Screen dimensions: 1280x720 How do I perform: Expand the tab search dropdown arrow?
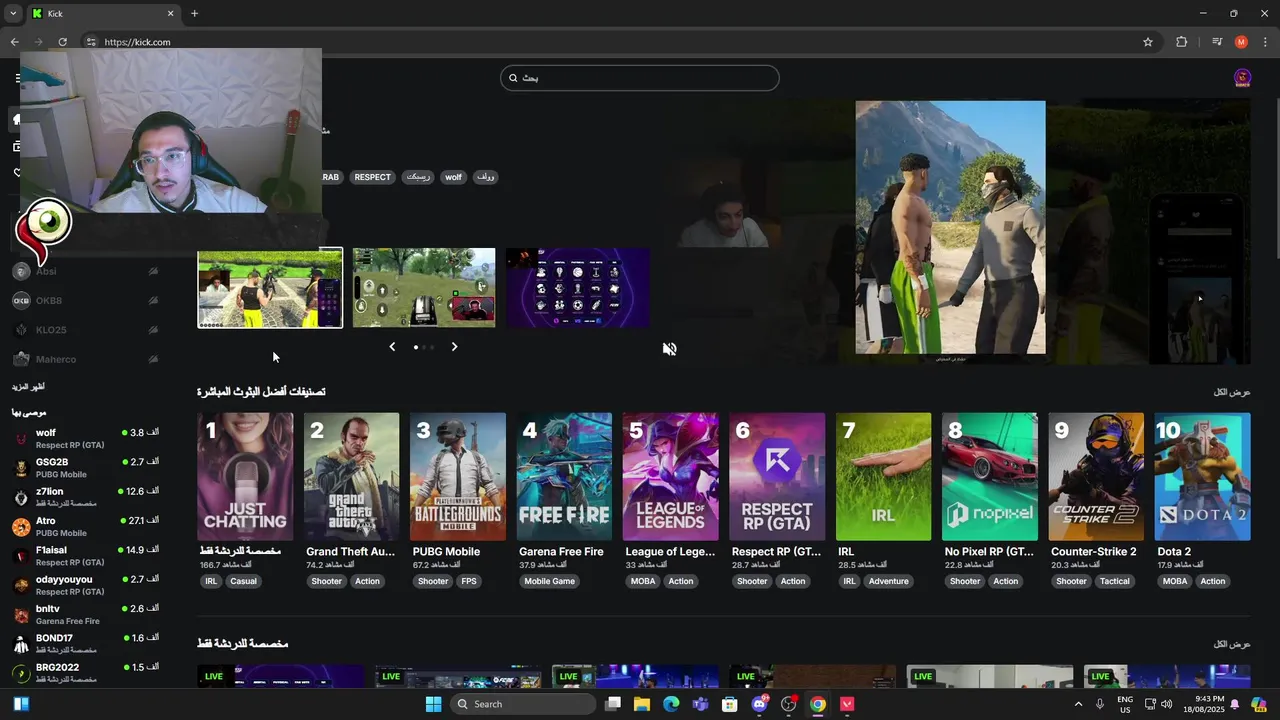[x=13, y=14]
